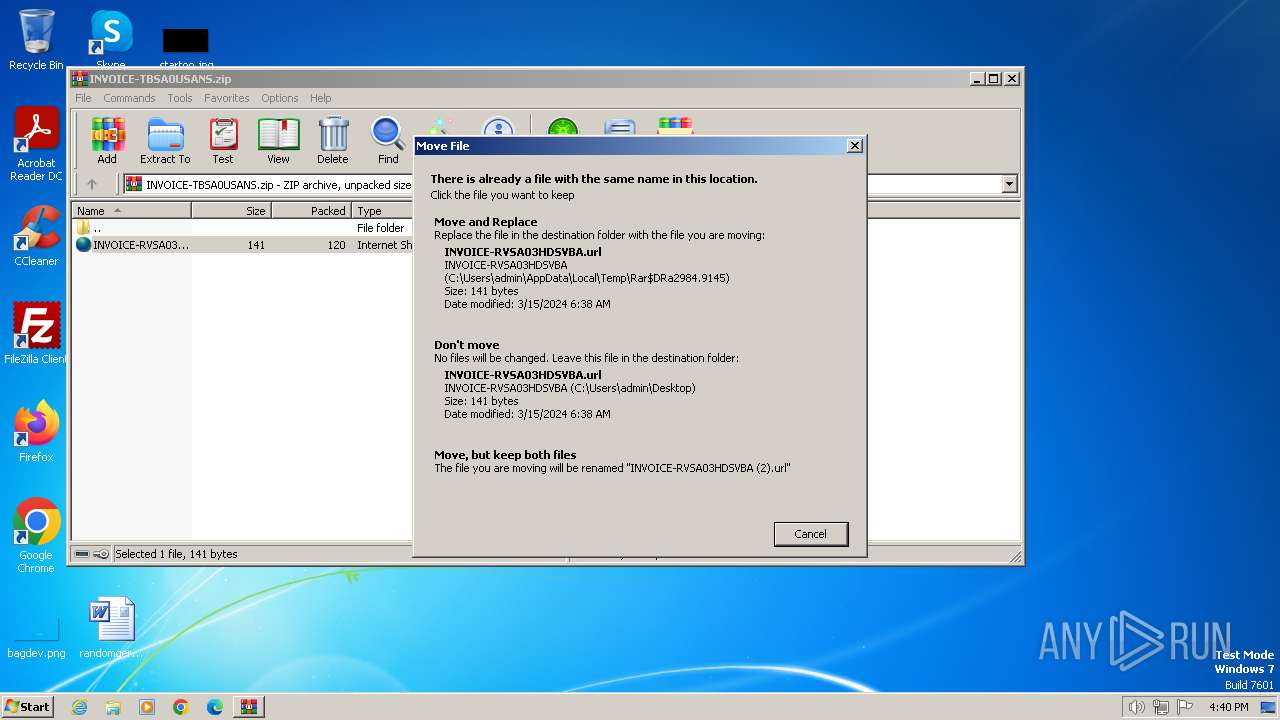Viewport: 1280px width, 720px height.
Task: Sort by the Type column header
Action: [x=384, y=211]
